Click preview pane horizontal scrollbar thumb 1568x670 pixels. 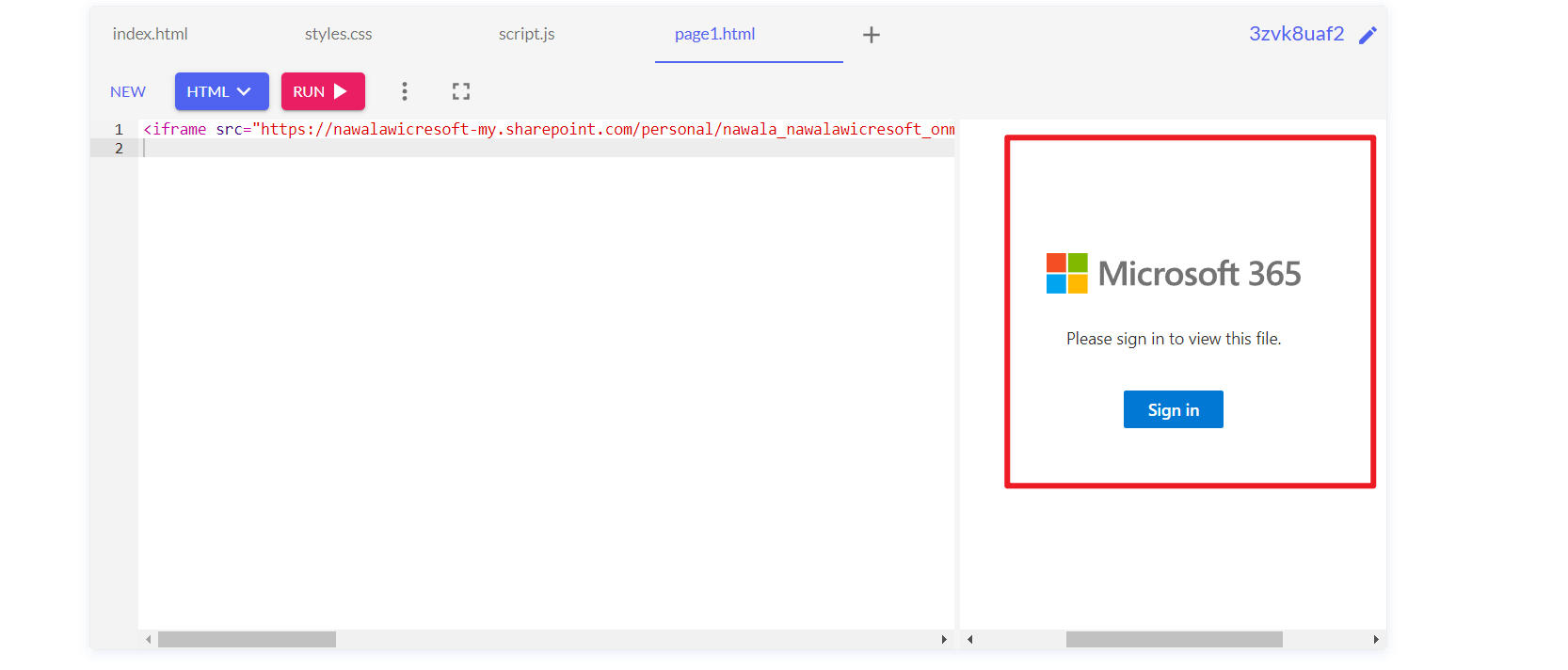click(x=1174, y=639)
